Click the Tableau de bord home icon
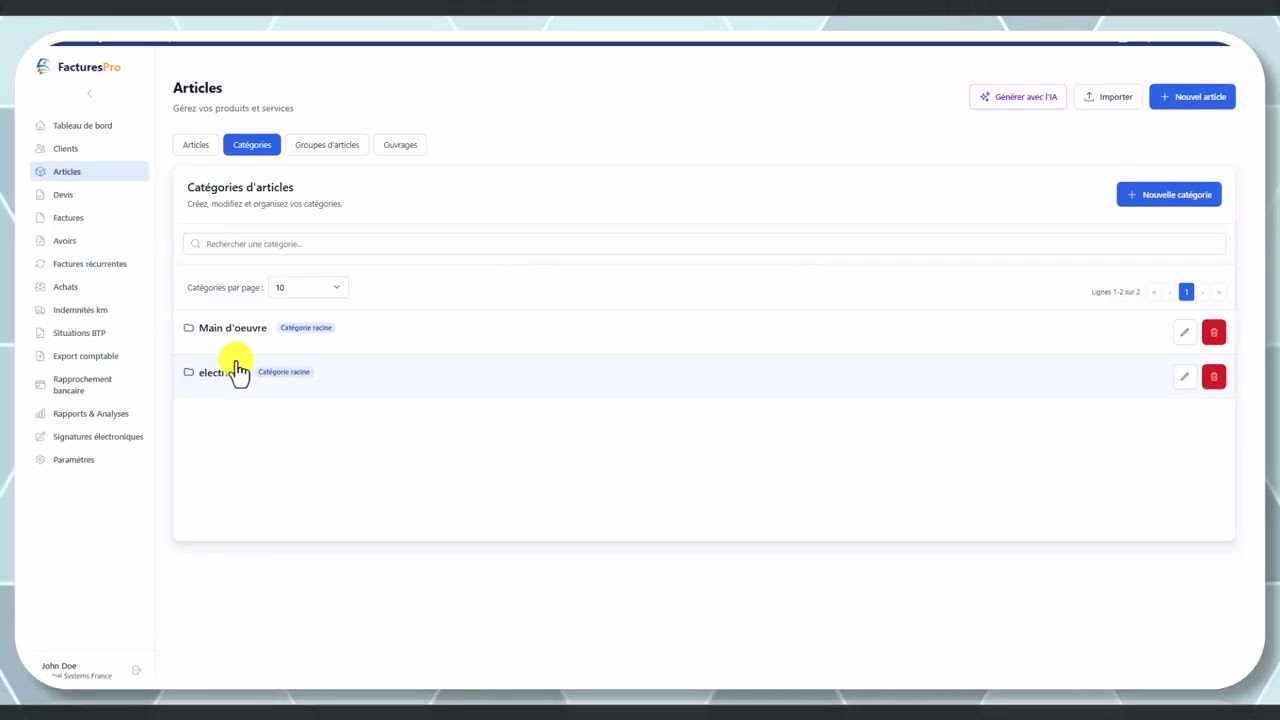Image resolution: width=1280 pixels, height=720 pixels. click(40, 126)
